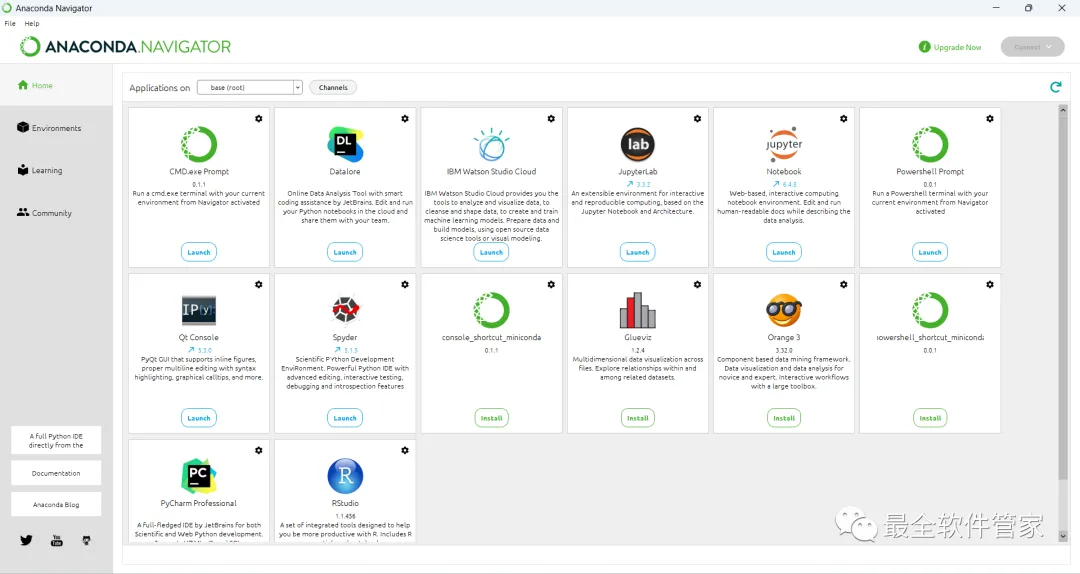Viewport: 1080px width, 574px height.
Task: Click the scrollbar up arrow
Action: click(1063, 110)
